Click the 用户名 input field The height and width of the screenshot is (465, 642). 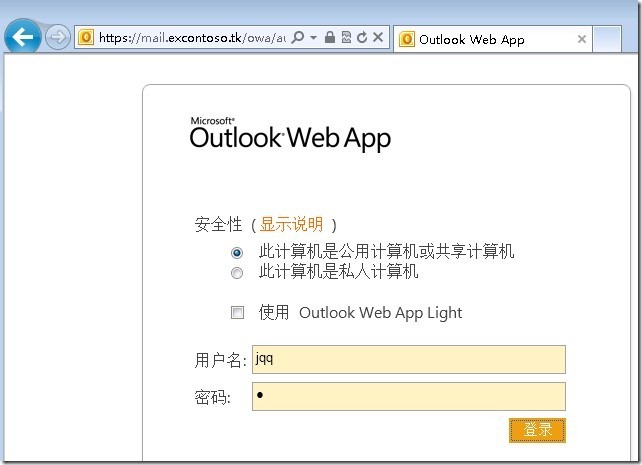coord(408,359)
